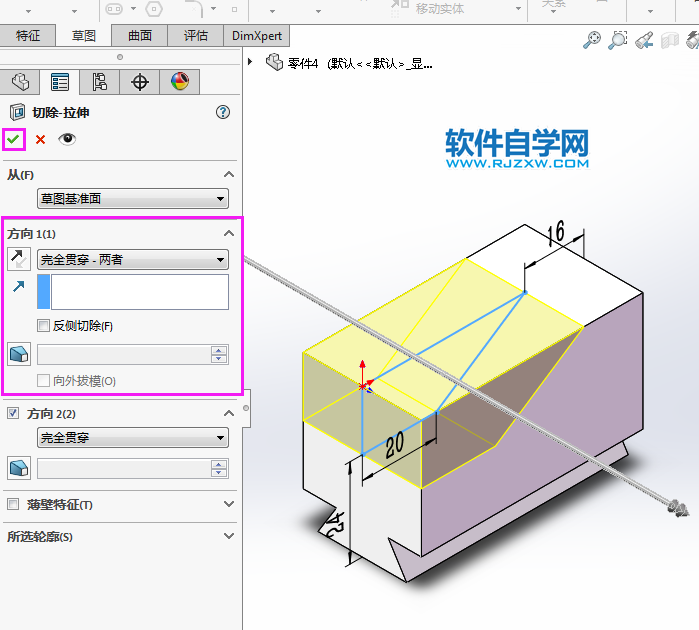The width and height of the screenshot is (699, 630).
Task: Toggle detailed preview eye icon
Action: click(67, 139)
